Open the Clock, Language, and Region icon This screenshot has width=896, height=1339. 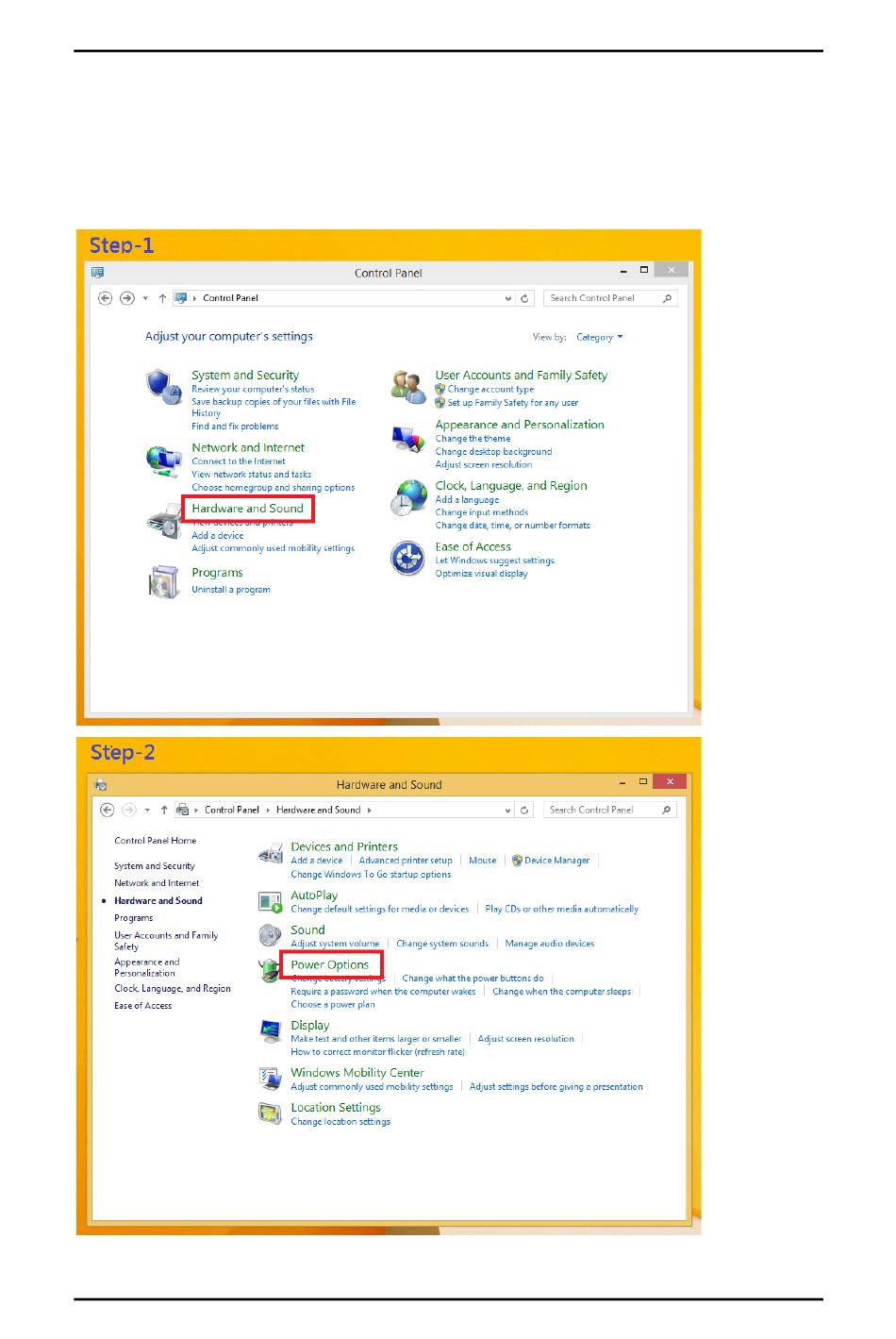click(409, 498)
